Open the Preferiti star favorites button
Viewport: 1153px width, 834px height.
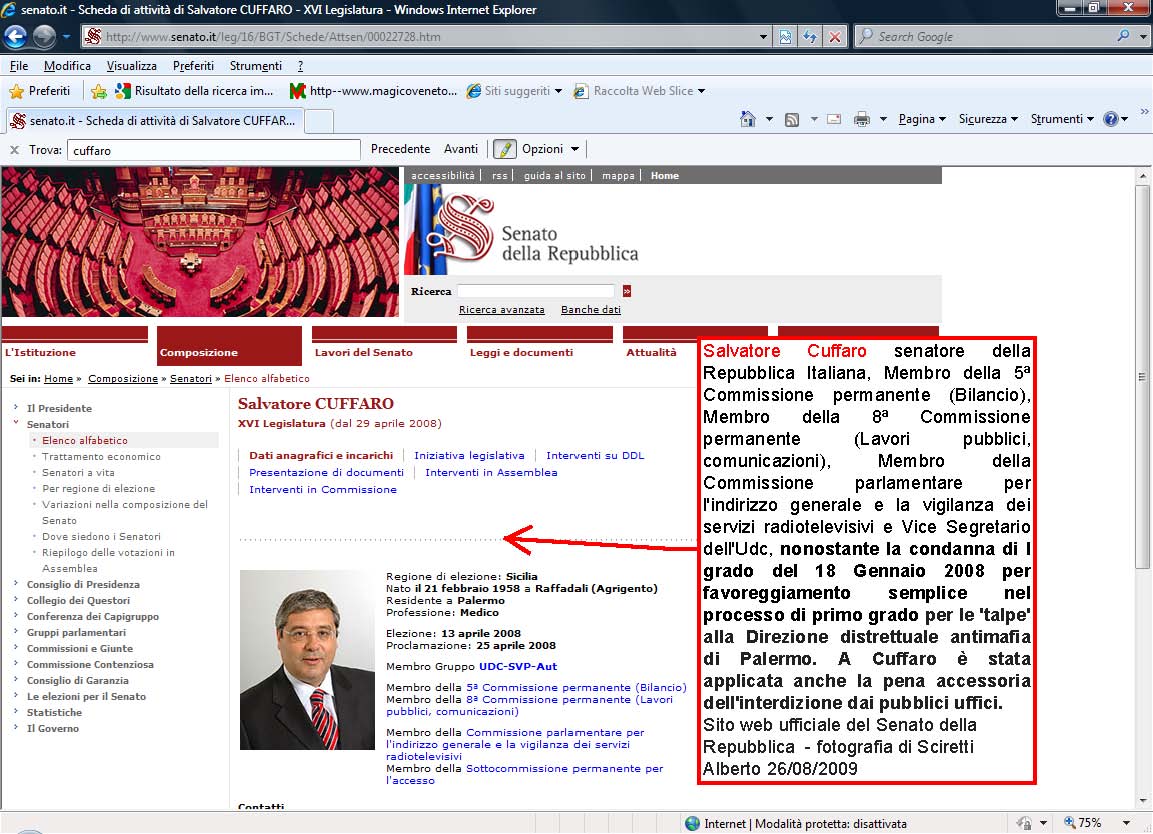(x=40, y=90)
